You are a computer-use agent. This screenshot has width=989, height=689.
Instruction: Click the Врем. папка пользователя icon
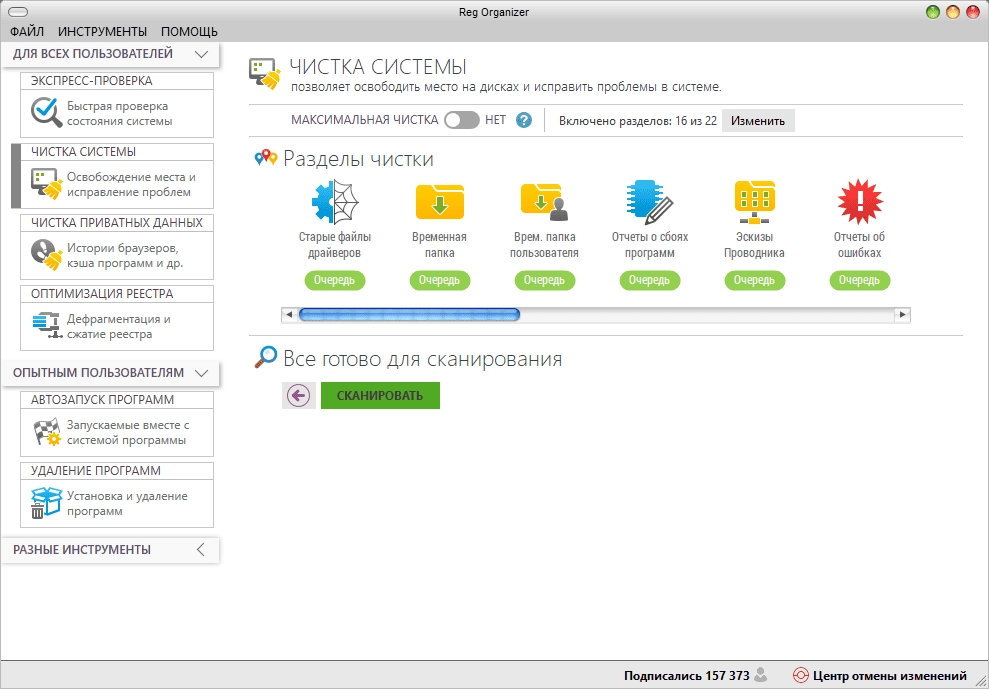pyautogui.click(x=544, y=202)
